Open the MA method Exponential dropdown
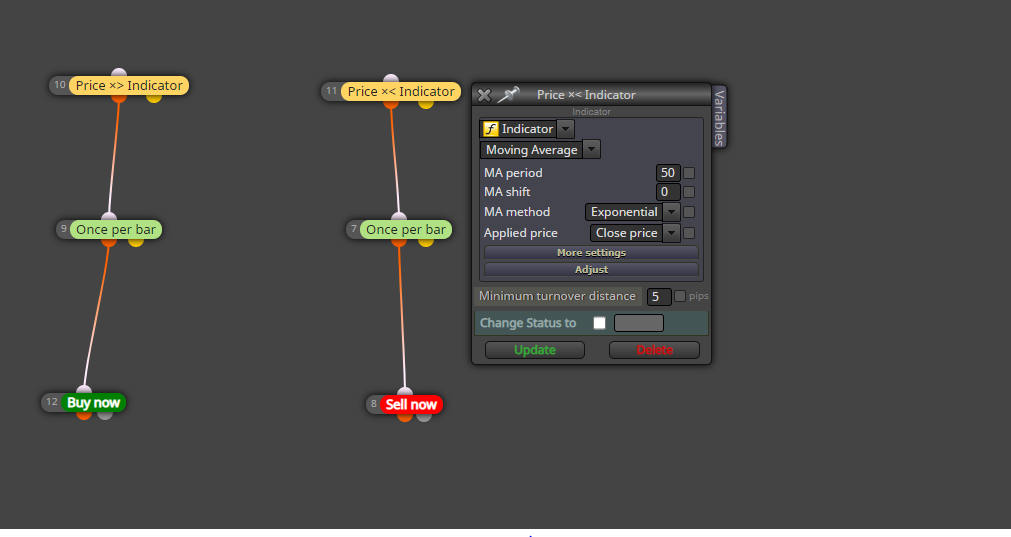 tap(632, 212)
